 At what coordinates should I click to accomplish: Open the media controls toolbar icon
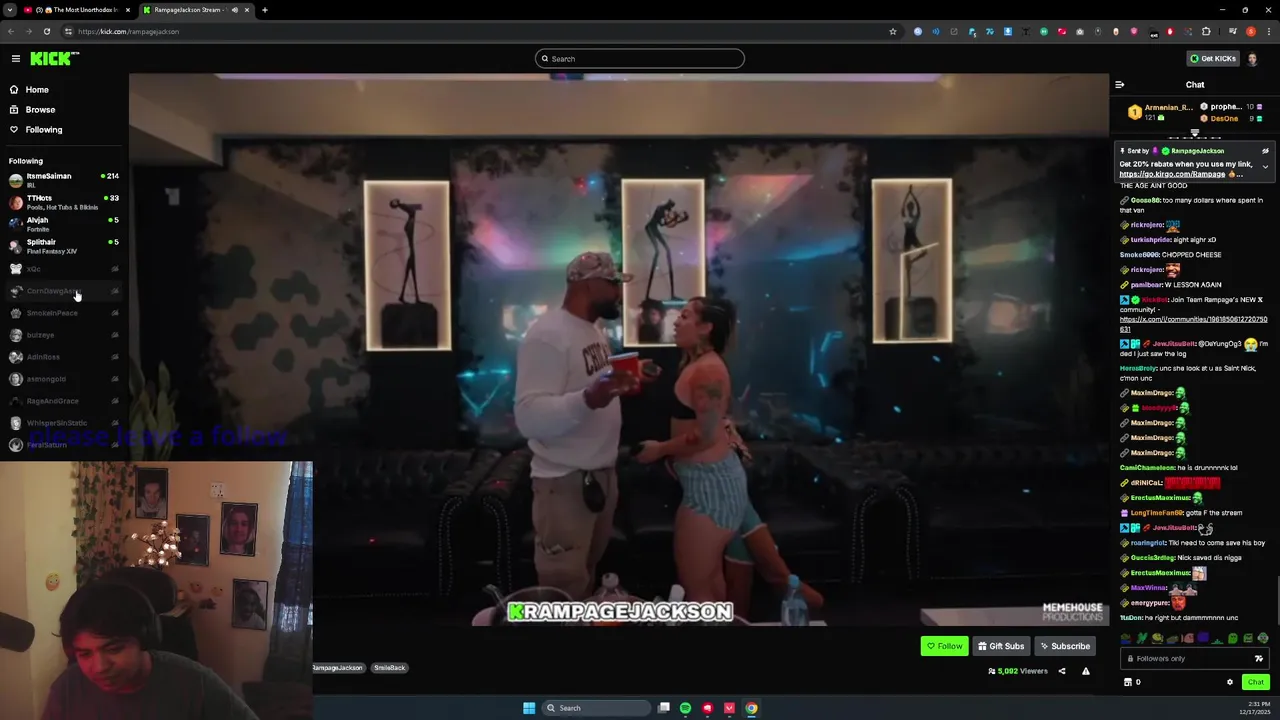tap(1232, 32)
